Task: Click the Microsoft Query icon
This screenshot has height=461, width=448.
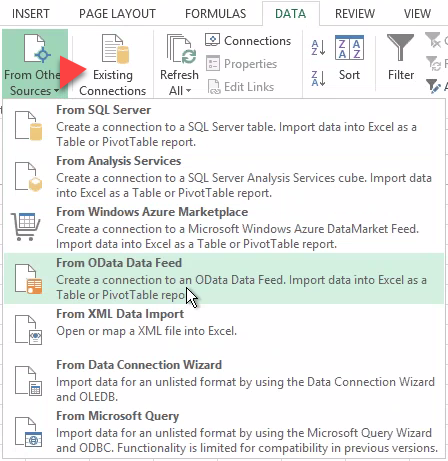Action: pyautogui.click(x=28, y=432)
